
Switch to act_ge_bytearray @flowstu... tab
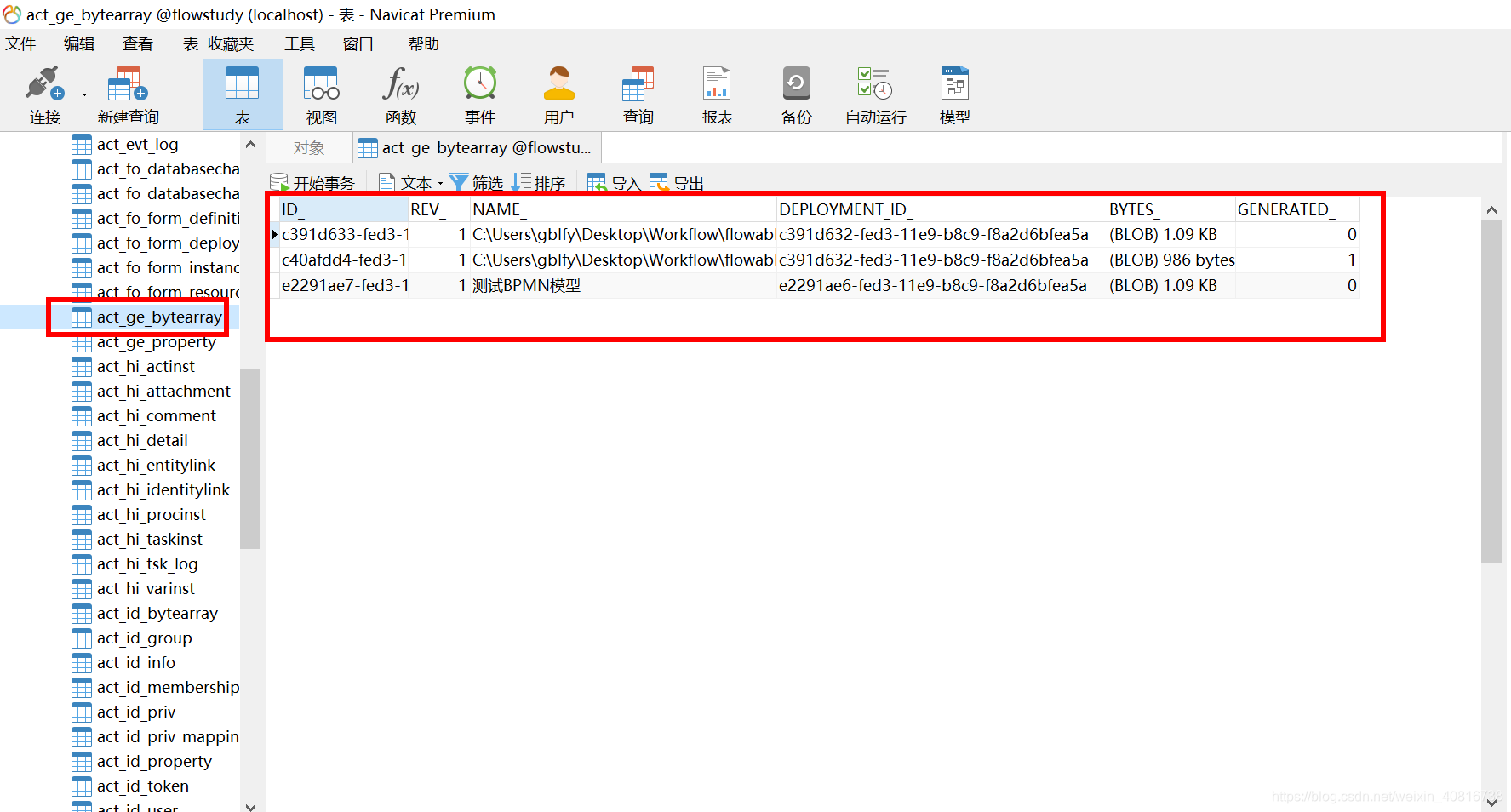click(477, 148)
